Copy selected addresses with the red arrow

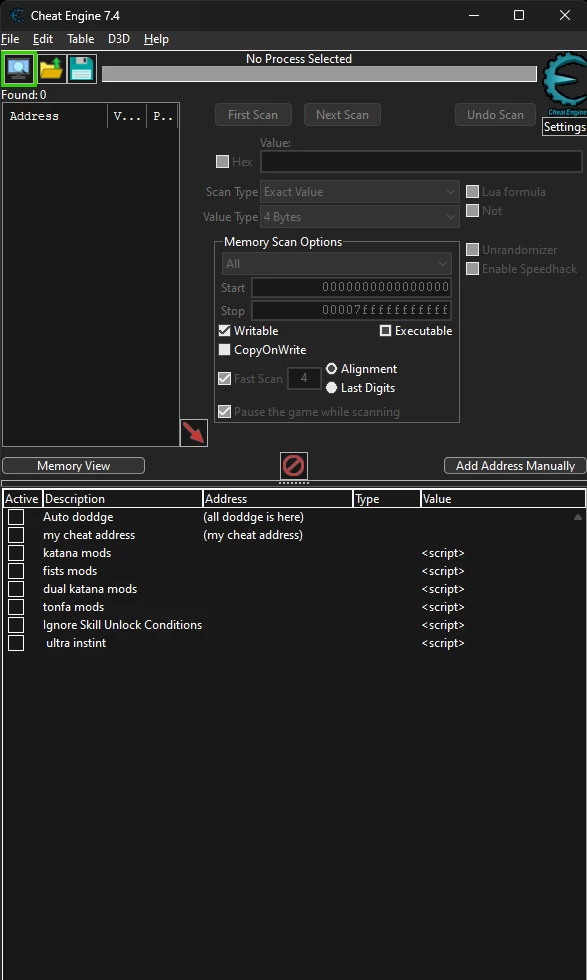tap(194, 432)
